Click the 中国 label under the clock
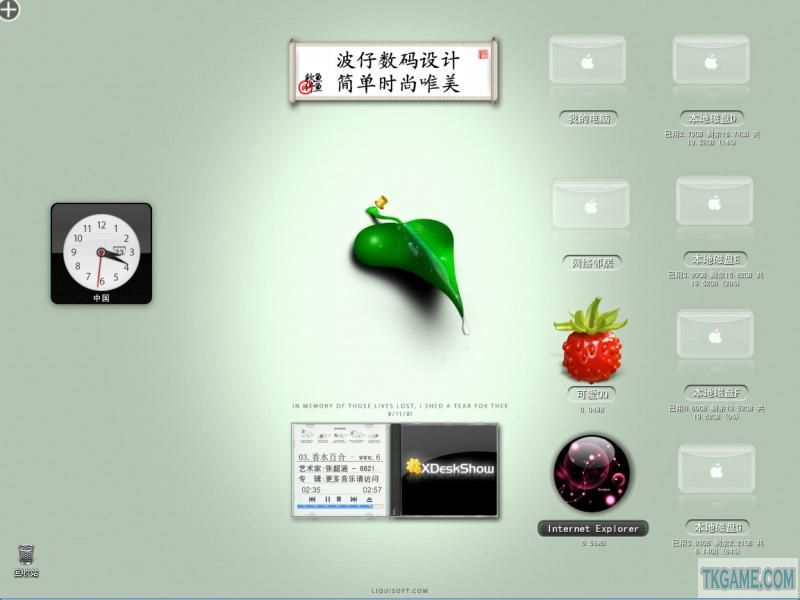The image size is (800, 600). [101, 297]
